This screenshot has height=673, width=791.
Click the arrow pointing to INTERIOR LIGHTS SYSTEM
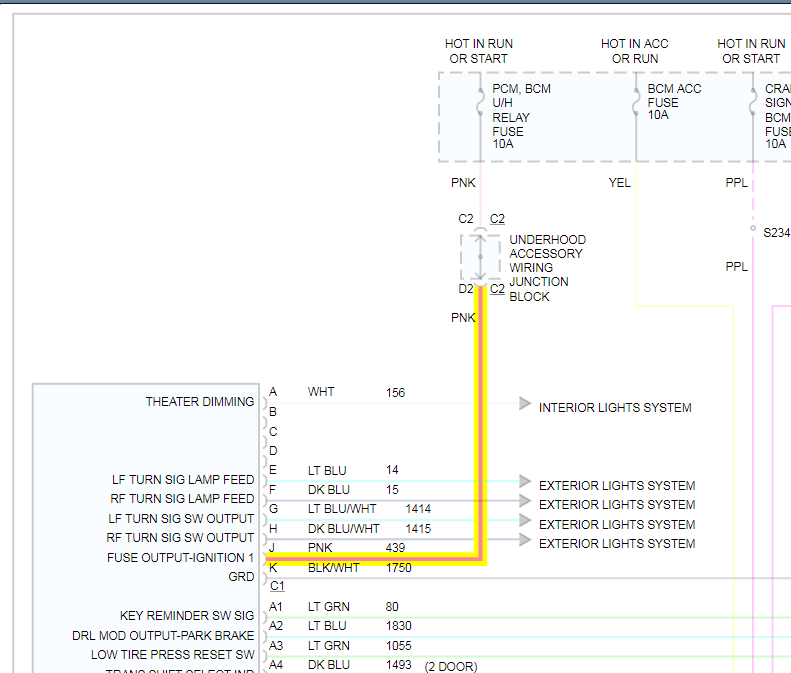pyautogui.click(x=525, y=404)
